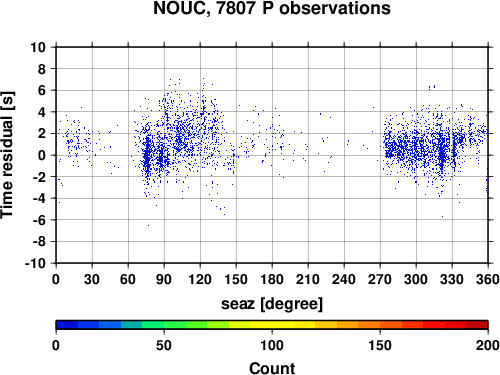Image resolution: width=500 pixels, height=375 pixels.
Task: Click the y-axis tick label -10
Action: pyautogui.click(x=35, y=263)
